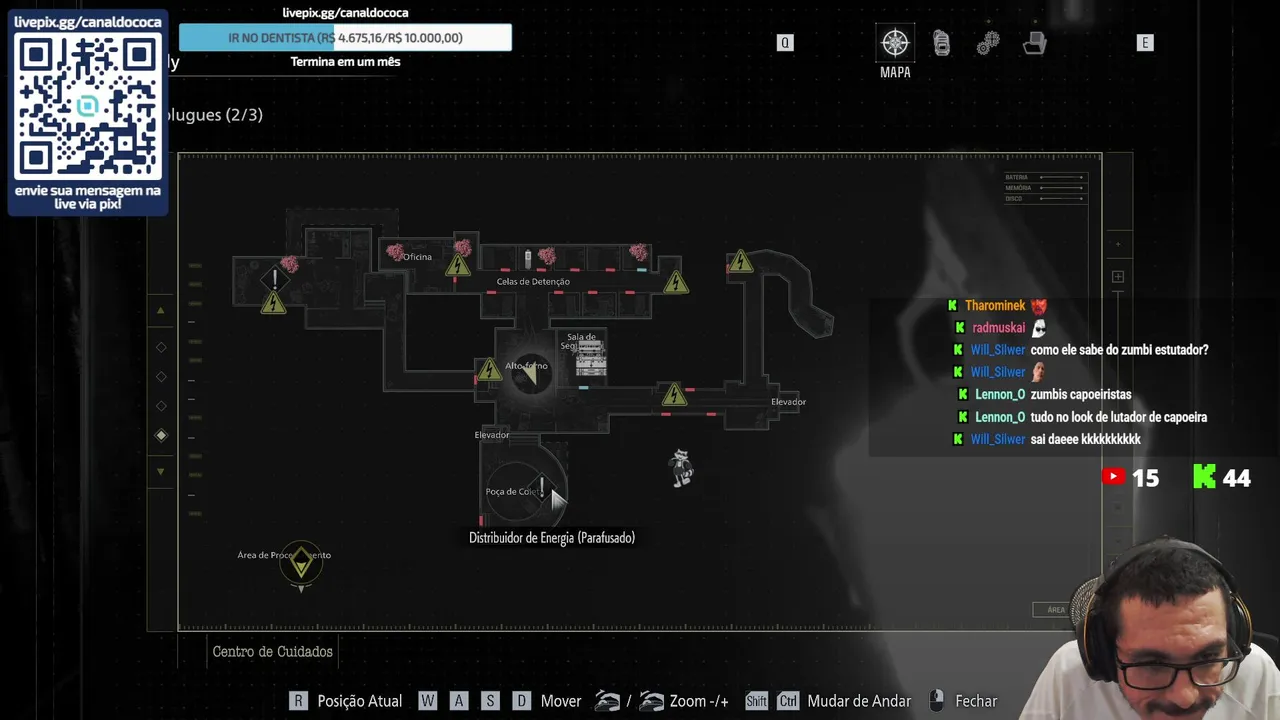This screenshot has height=720, width=1280.
Task: Click the Q previous-tab key hint
Action: pyautogui.click(x=785, y=43)
